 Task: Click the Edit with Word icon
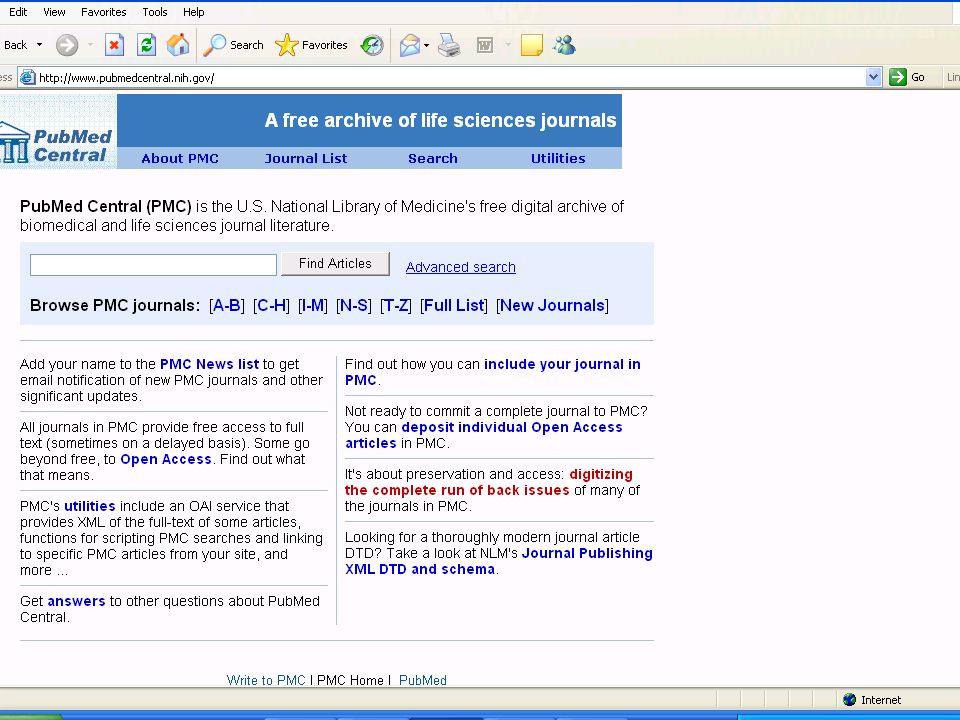(x=485, y=45)
